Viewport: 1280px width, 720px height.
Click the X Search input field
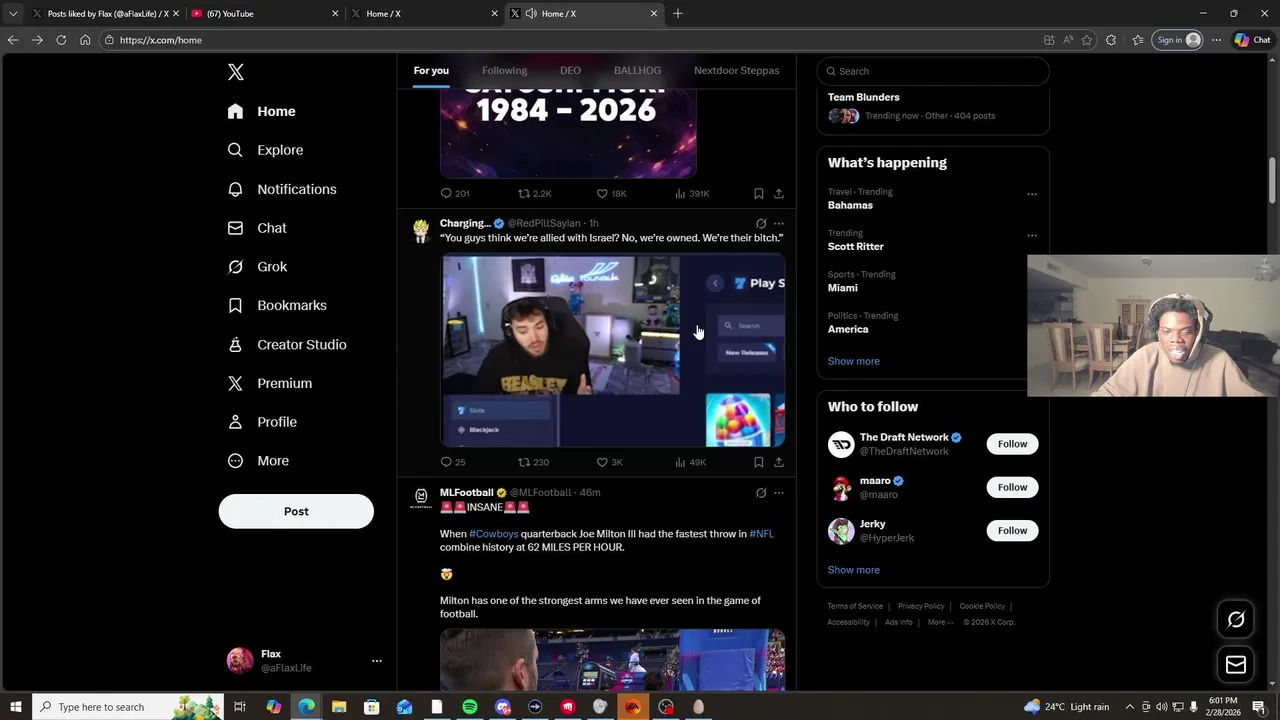(x=933, y=71)
